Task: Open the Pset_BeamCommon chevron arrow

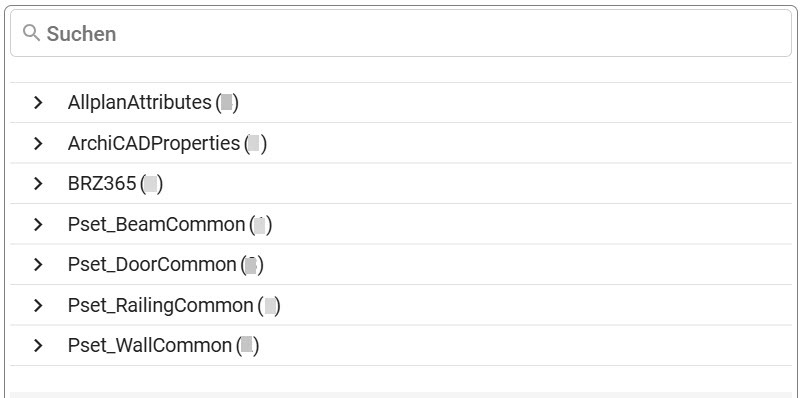Action: point(38,225)
